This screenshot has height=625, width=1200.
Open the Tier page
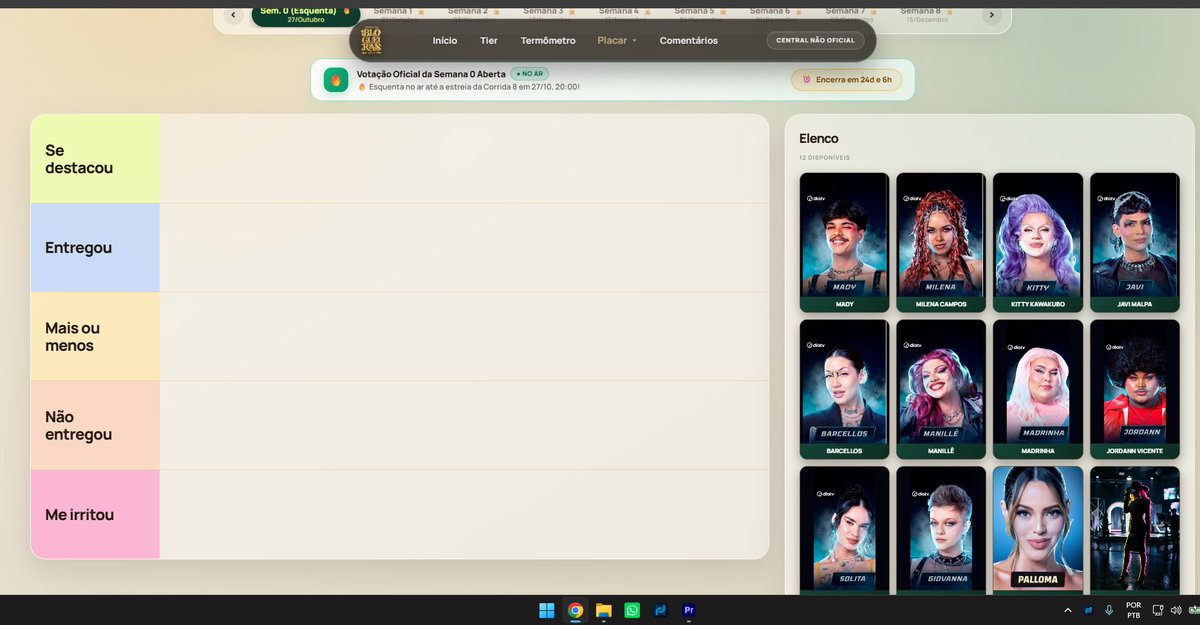click(489, 41)
